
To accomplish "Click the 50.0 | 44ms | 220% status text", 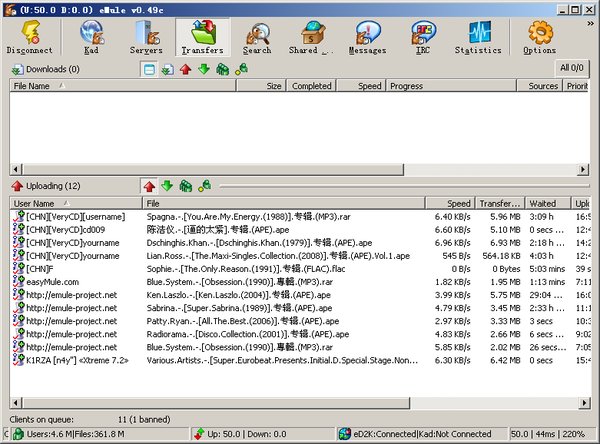I will pyautogui.click(x=548, y=434).
